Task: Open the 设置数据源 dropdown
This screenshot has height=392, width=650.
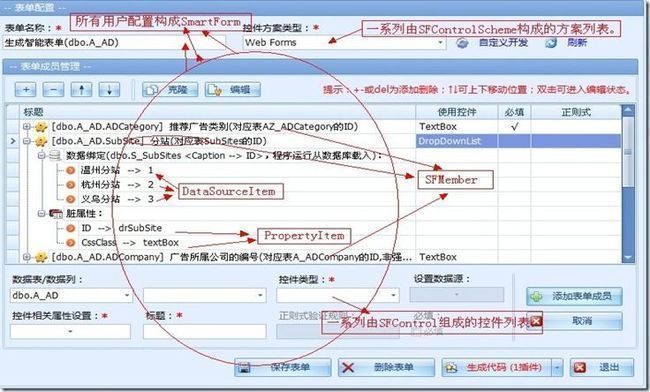Action: 456,295
